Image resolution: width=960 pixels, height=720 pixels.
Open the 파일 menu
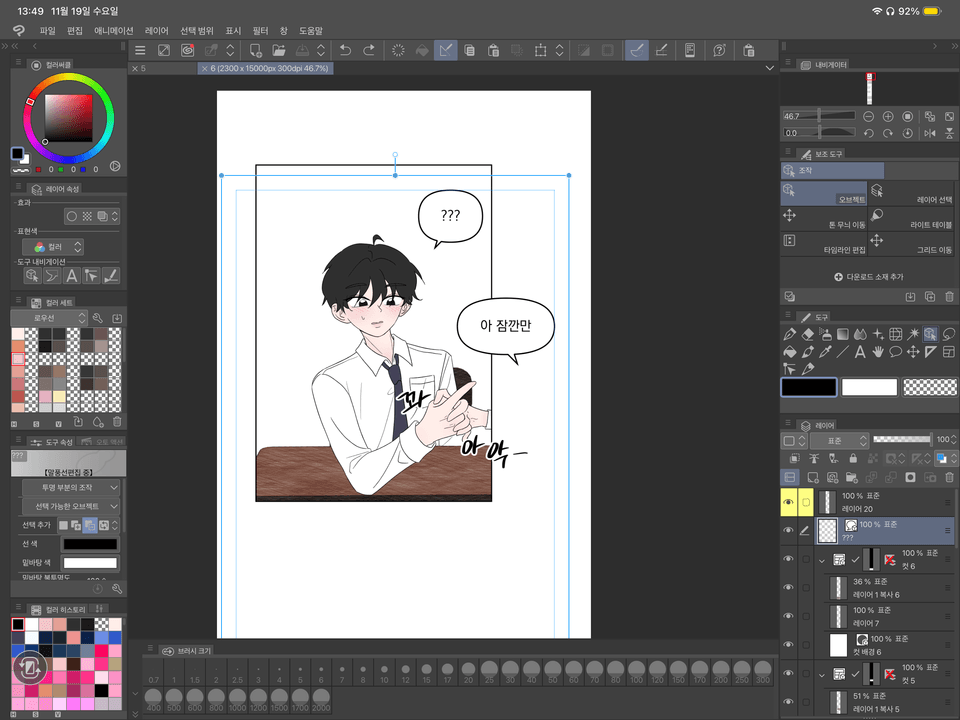pos(48,31)
